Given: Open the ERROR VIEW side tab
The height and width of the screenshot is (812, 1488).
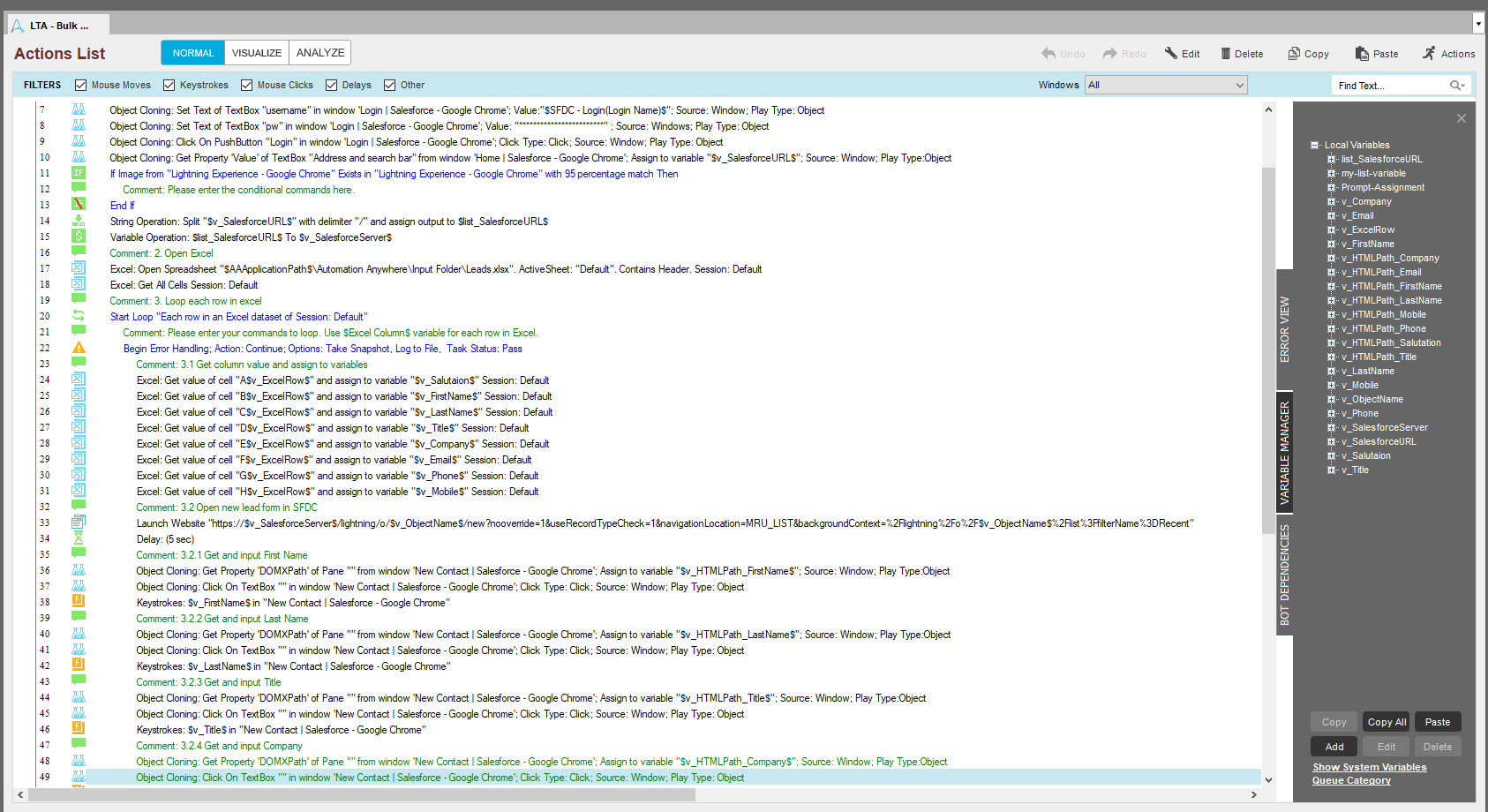Looking at the screenshot, I should (x=1284, y=329).
